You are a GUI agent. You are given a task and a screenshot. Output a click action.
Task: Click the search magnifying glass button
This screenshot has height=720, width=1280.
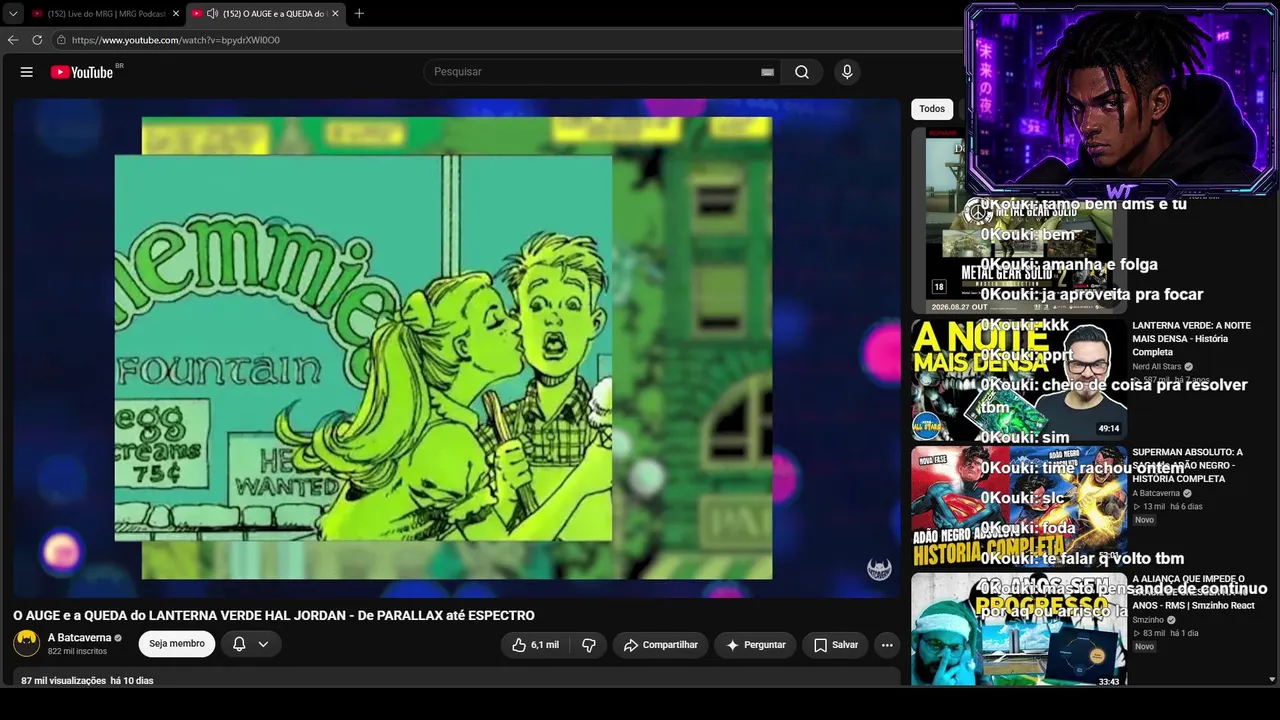pos(802,72)
